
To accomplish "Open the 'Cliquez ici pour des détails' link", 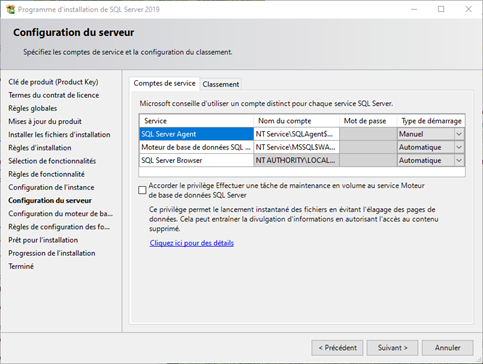I will [191, 243].
